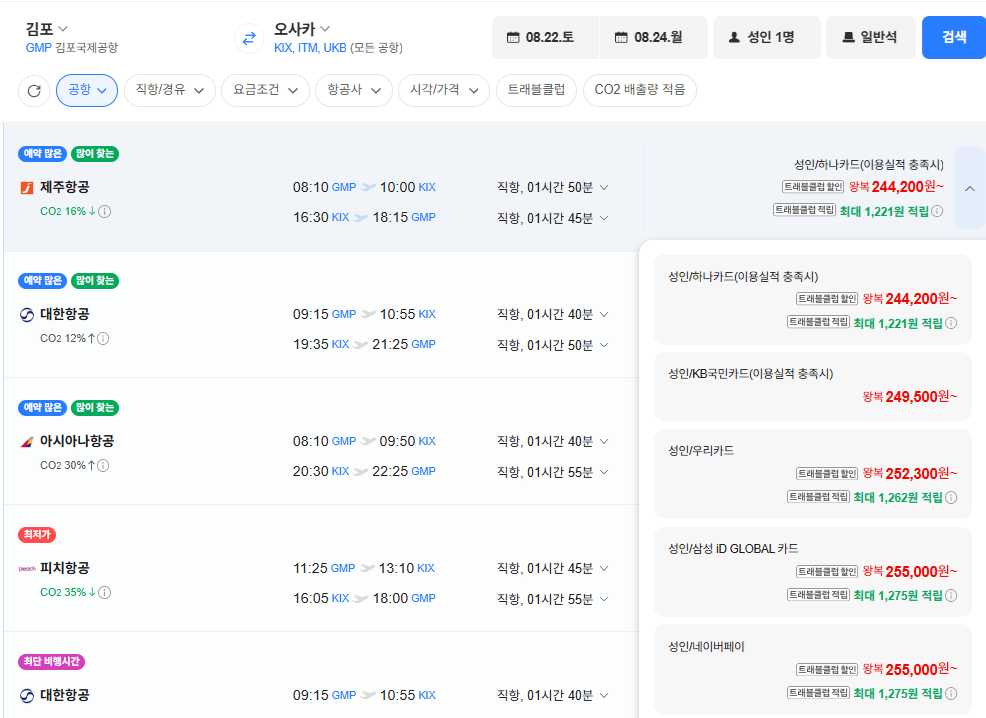Select 성인/하나카드 fare card in panel
The height and width of the screenshot is (718, 986).
tap(813, 299)
